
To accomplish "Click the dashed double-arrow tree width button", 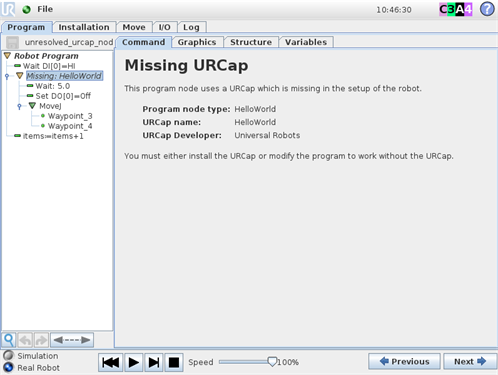I will (72, 340).
